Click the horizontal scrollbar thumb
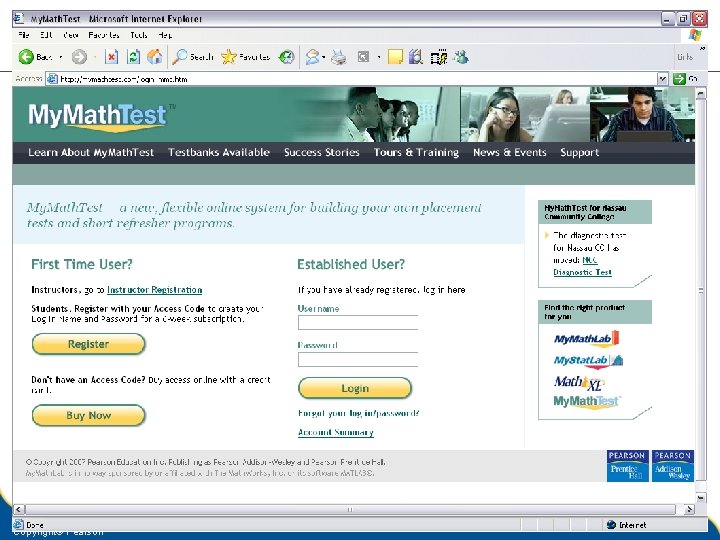 350,509
